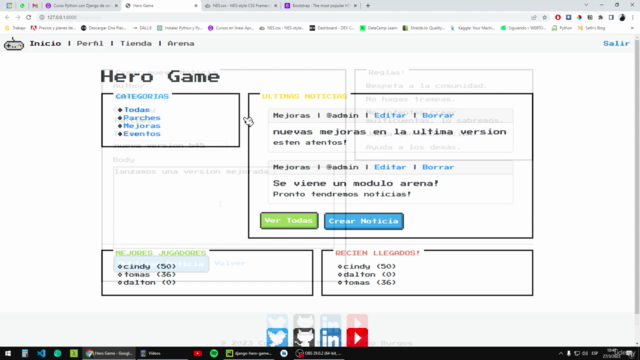Switch to the pinned Gmail tab
This screenshot has height=360, width=640.
[35, 6]
